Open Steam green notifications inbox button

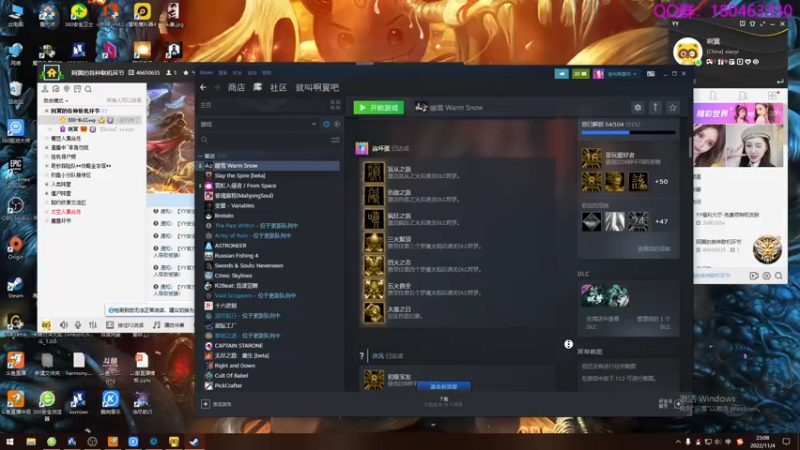coord(581,74)
